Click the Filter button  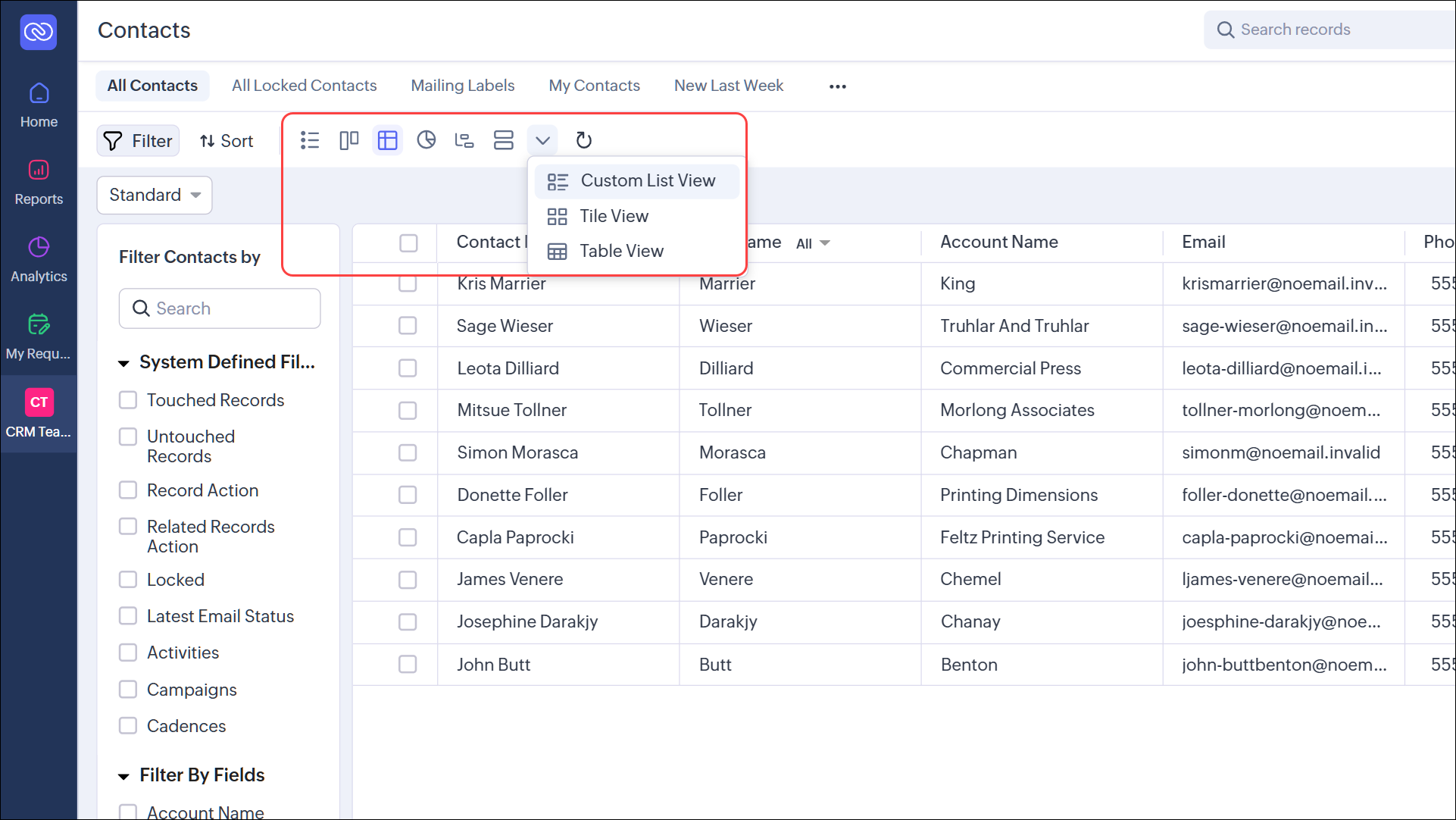tap(138, 141)
